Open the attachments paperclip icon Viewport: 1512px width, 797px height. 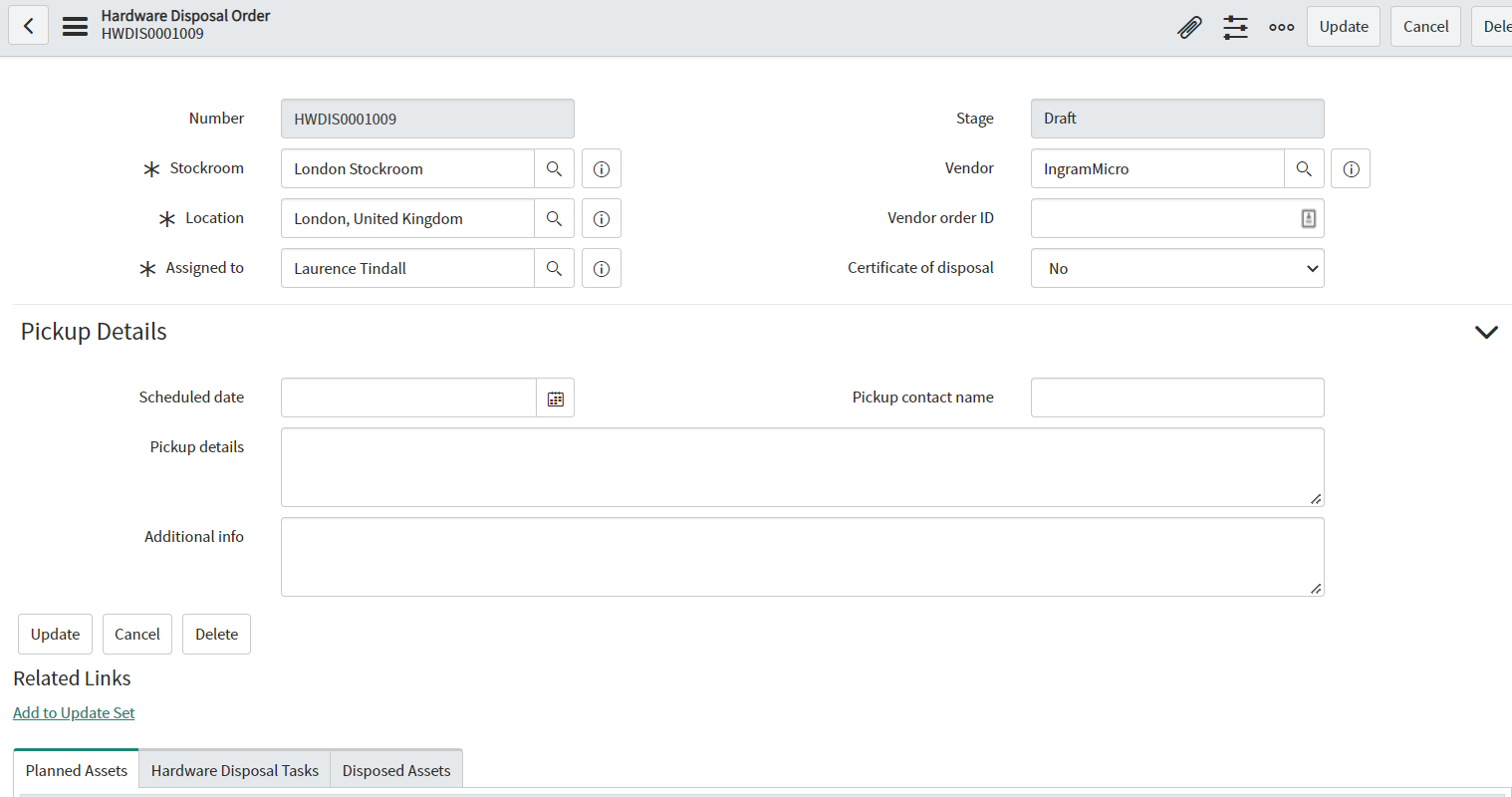point(1189,27)
